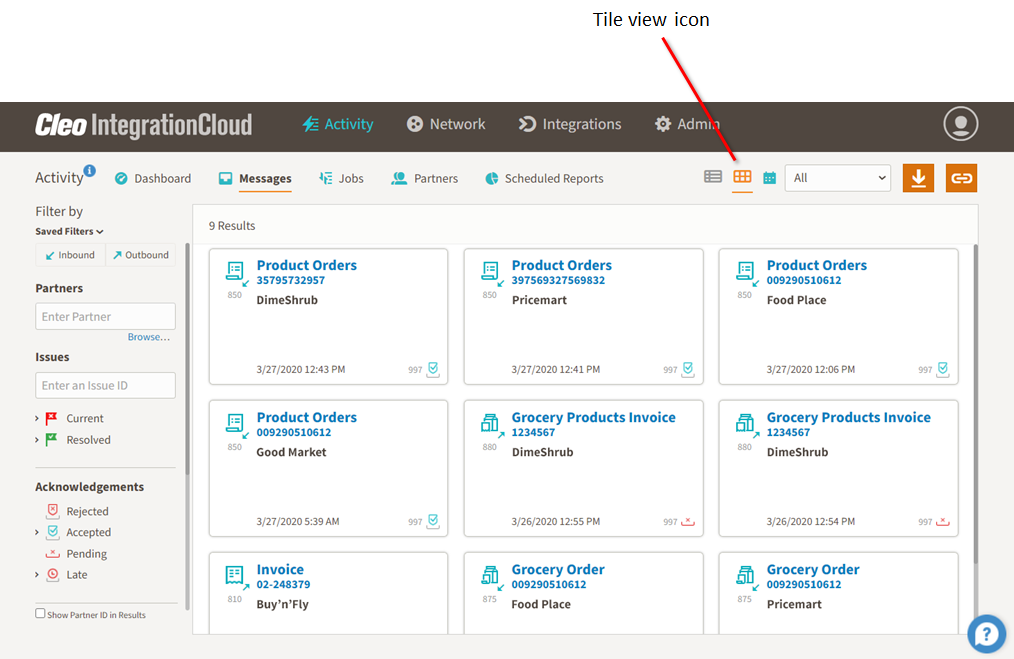Toggle the Outbound filter
This screenshot has width=1014, height=659.
[x=140, y=255]
